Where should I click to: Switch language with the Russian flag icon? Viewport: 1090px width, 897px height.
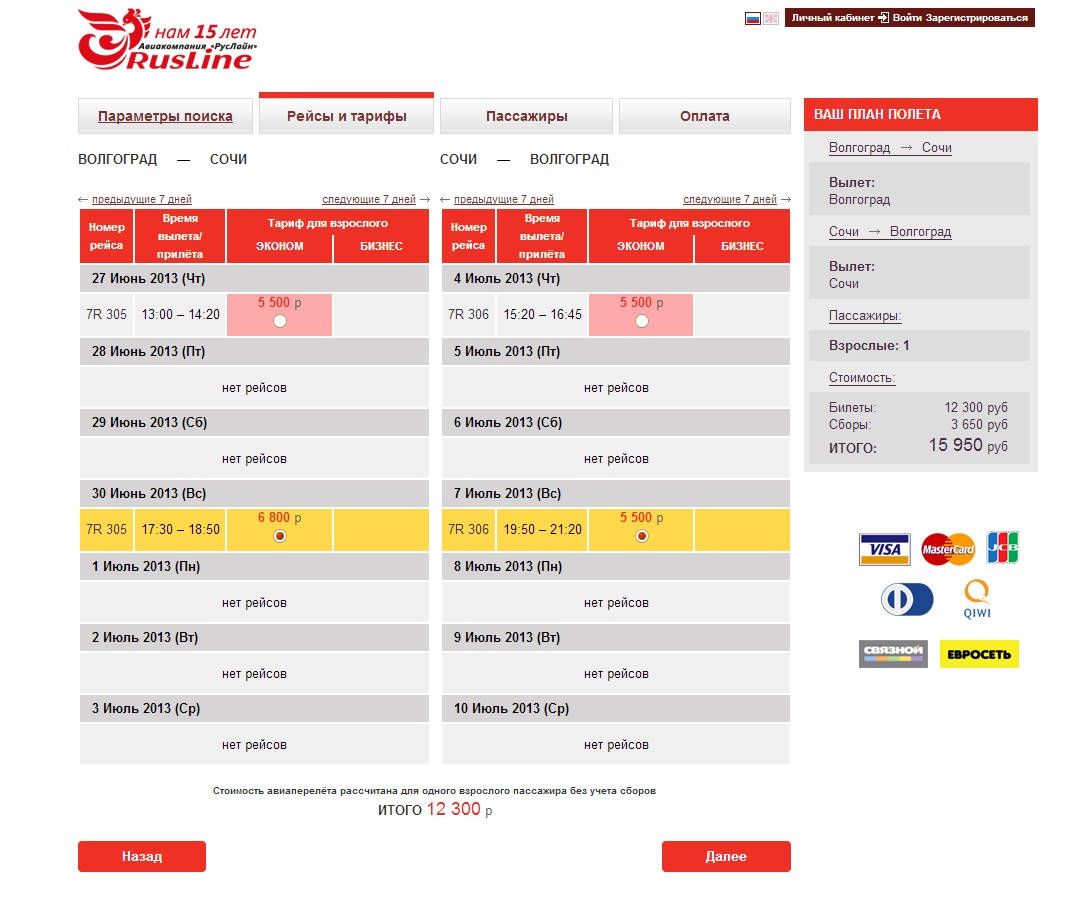(x=753, y=18)
